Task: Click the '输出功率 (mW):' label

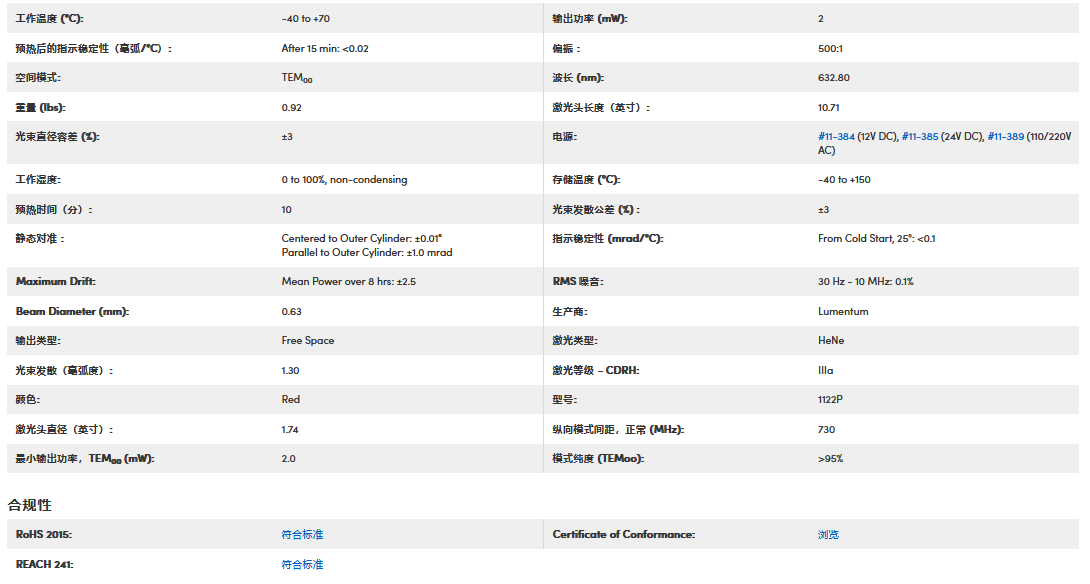Action: [x=590, y=19]
